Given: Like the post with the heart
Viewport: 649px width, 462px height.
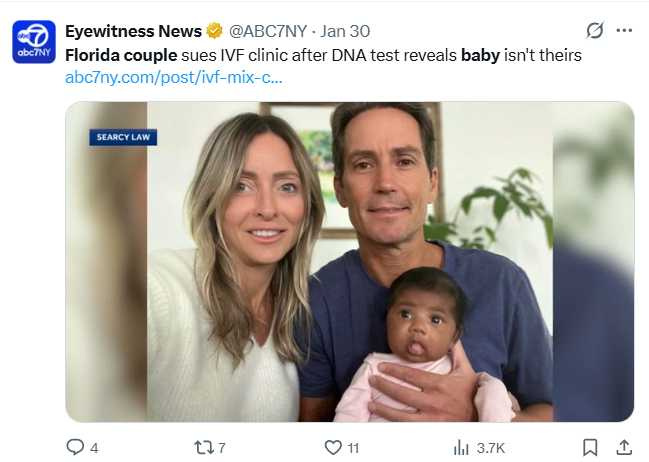Looking at the screenshot, I should coord(333,447).
